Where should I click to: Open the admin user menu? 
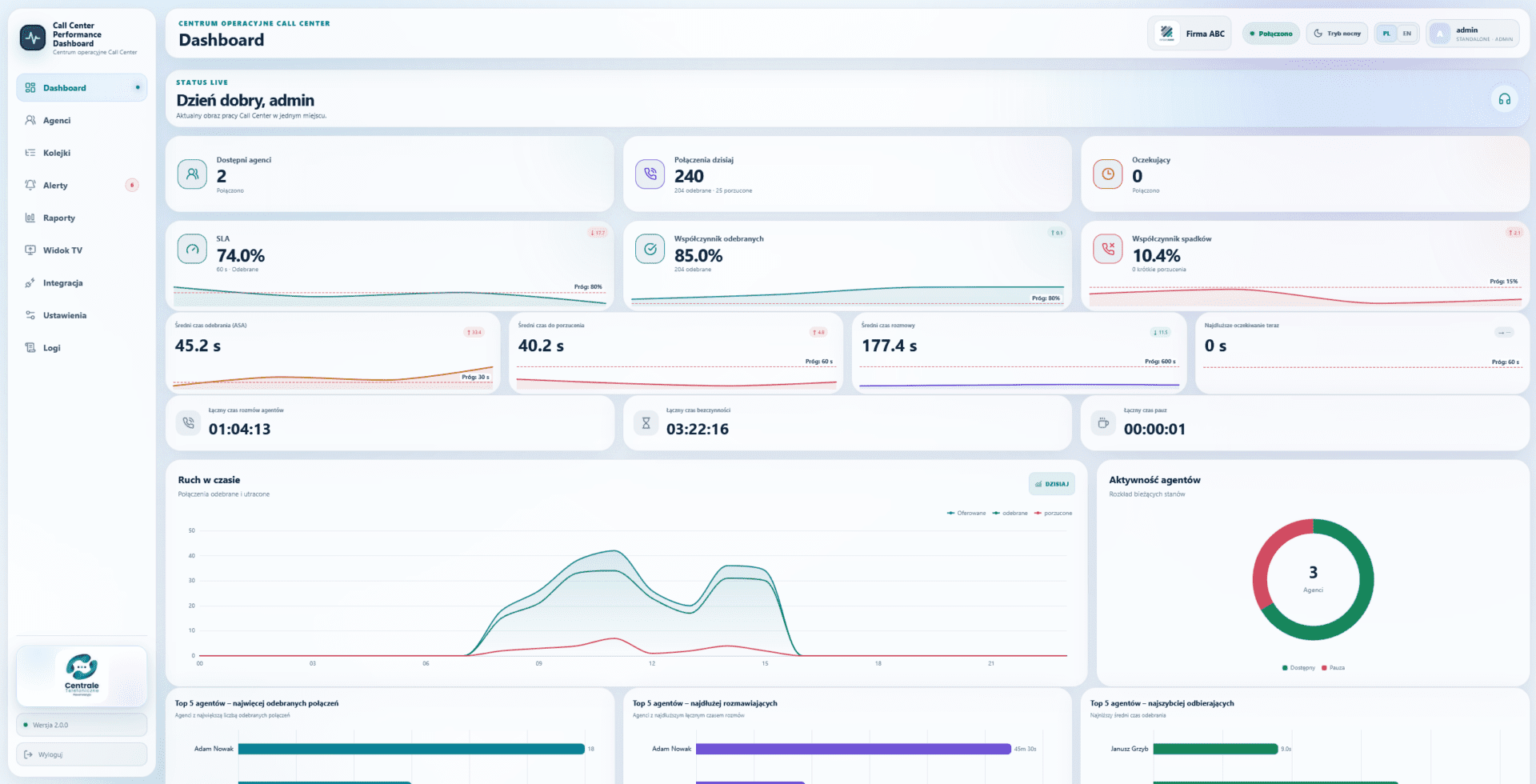coord(1473,34)
